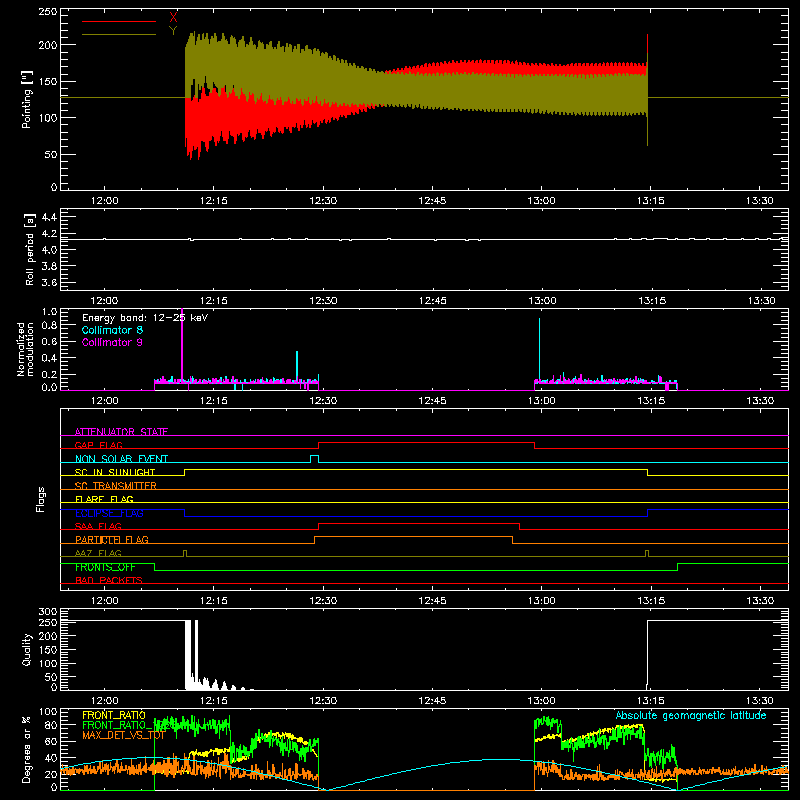Click the olive flag pulse near 13:14
The image size is (800, 800).
[x=647, y=553]
